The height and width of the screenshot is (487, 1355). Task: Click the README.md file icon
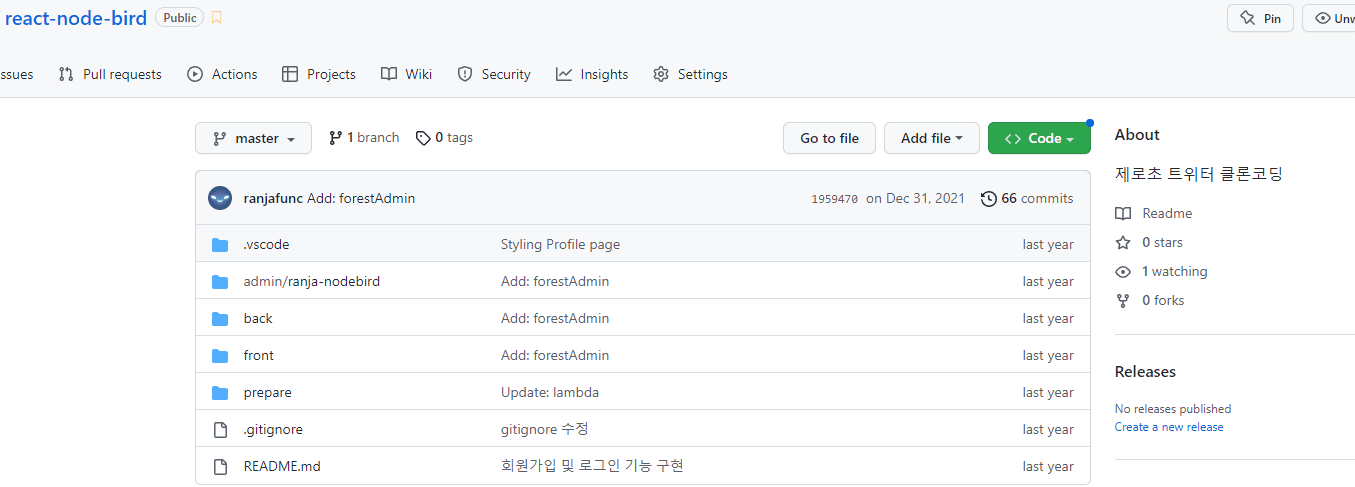click(220, 467)
